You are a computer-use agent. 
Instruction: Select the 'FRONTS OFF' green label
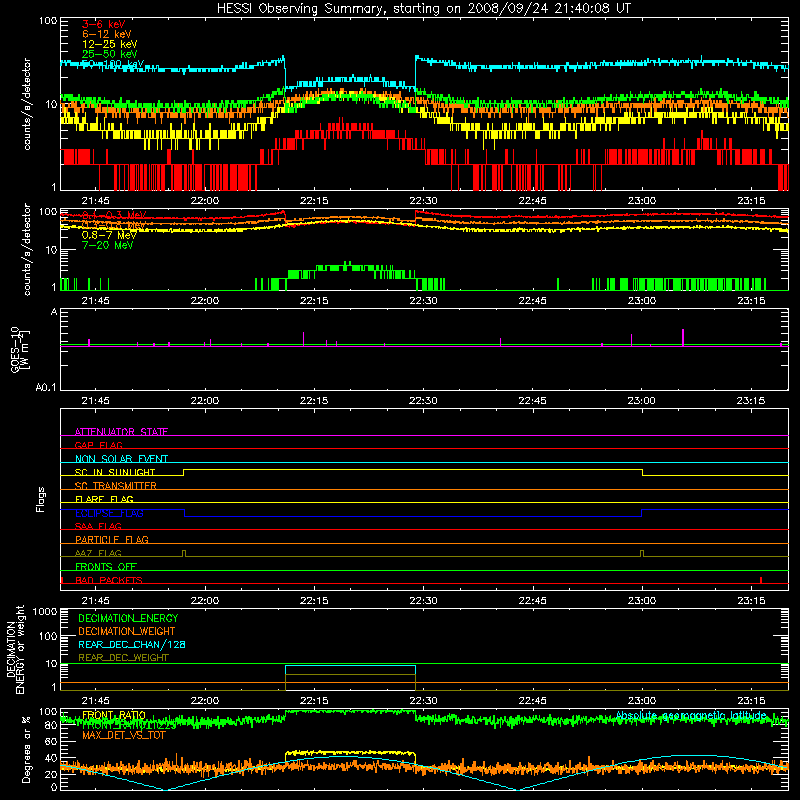coord(106,566)
